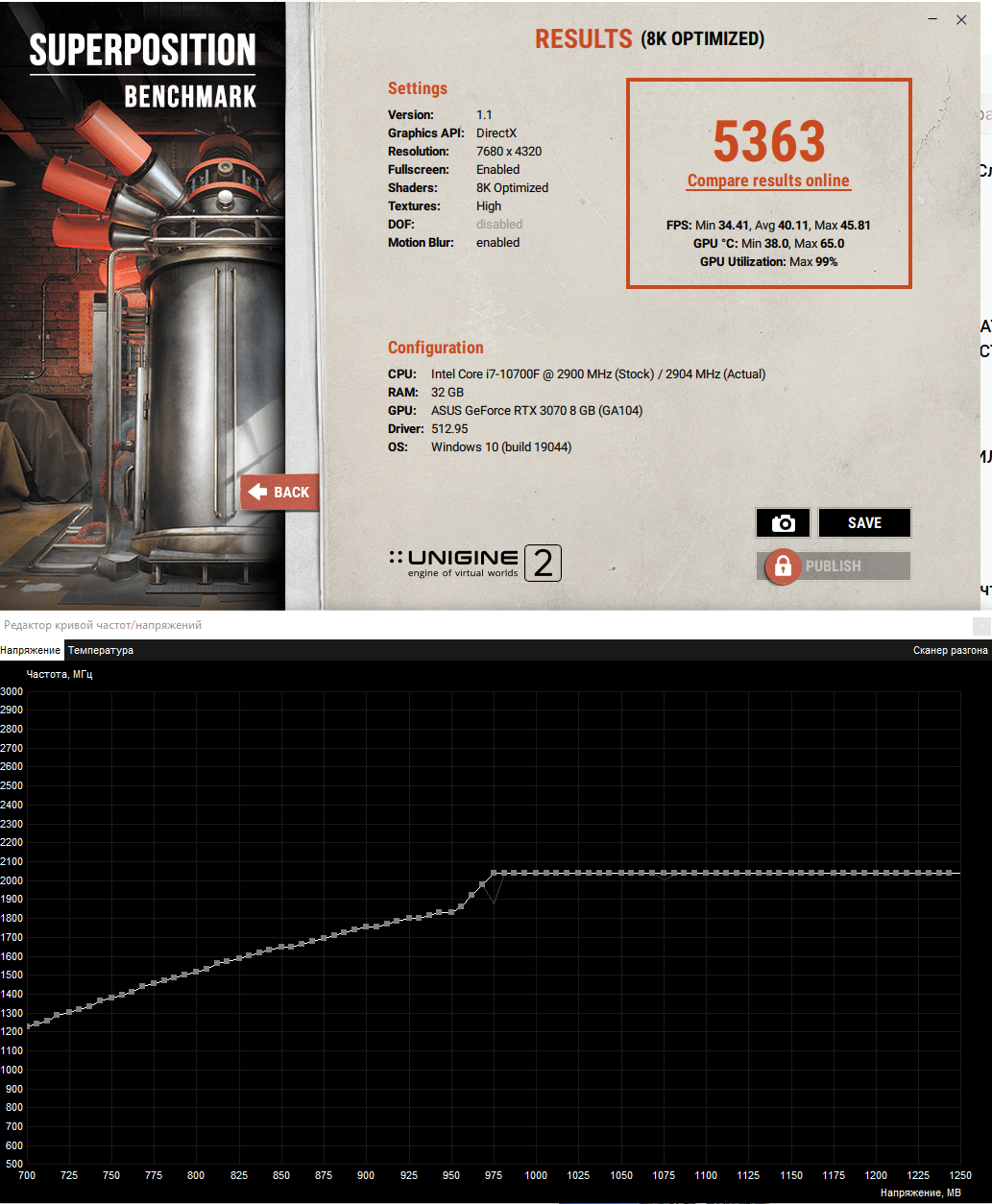Save the benchmark results

[864, 523]
